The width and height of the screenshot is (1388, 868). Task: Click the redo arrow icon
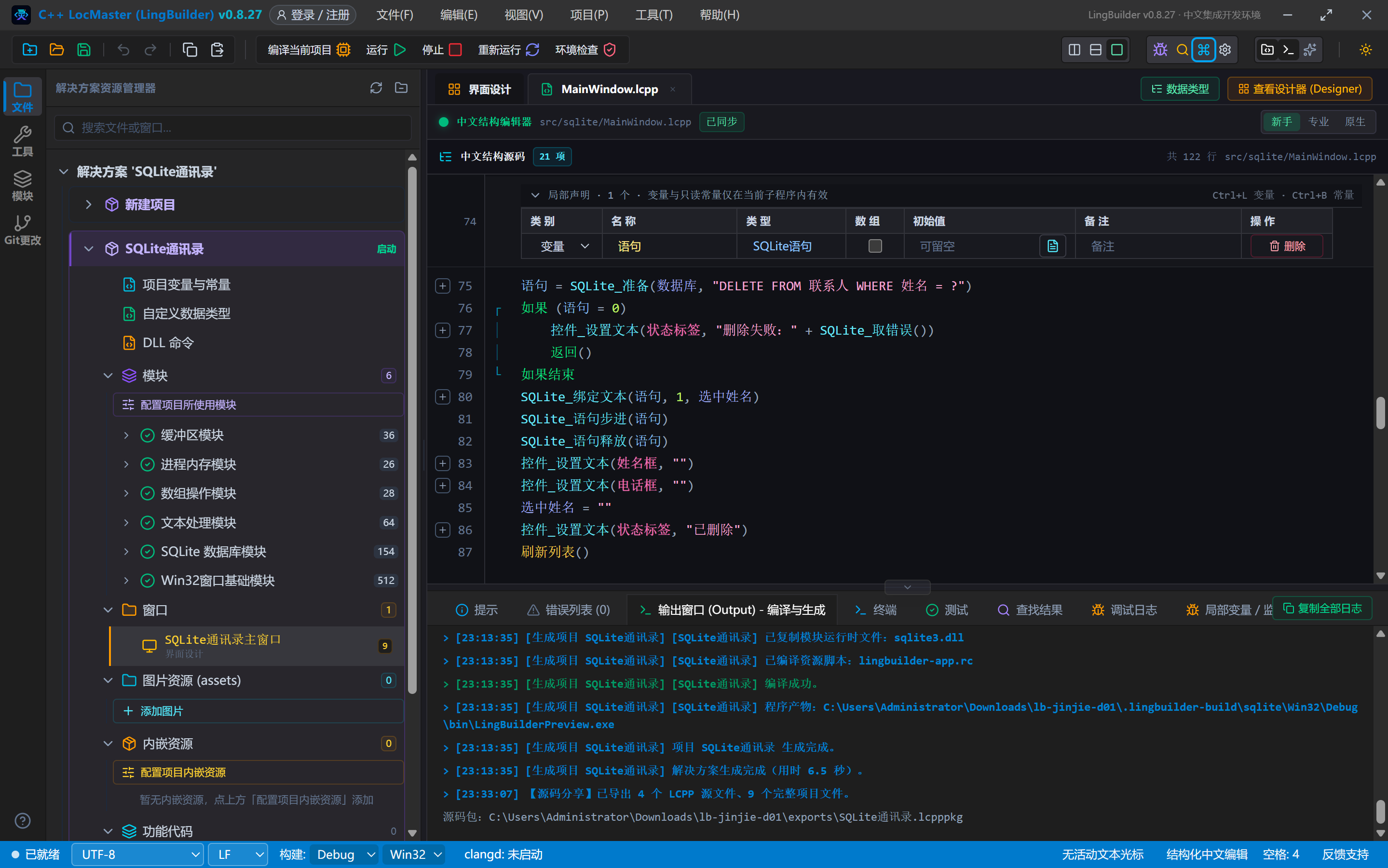[x=150, y=50]
